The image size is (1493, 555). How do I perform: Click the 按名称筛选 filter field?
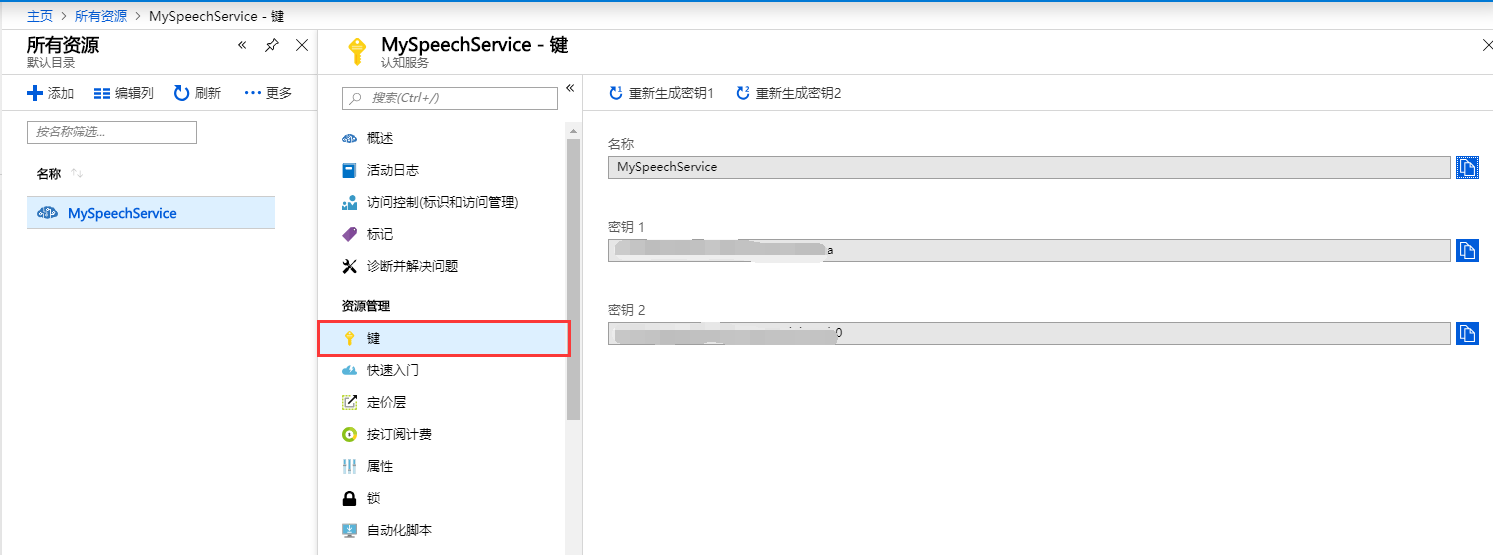112,132
